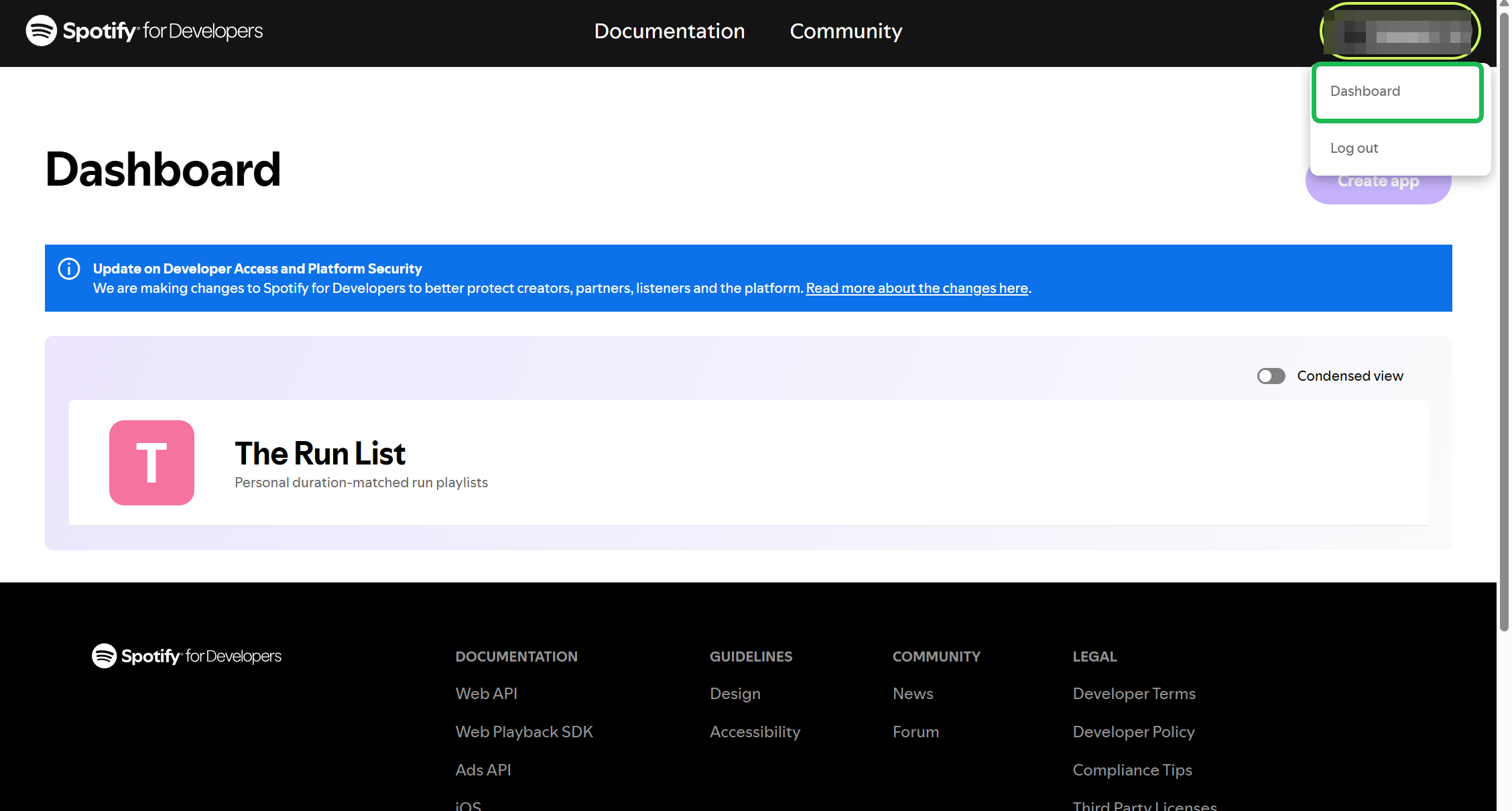The image size is (1512, 811).
Task: Click the pink T app icon
Action: pyautogui.click(x=151, y=462)
